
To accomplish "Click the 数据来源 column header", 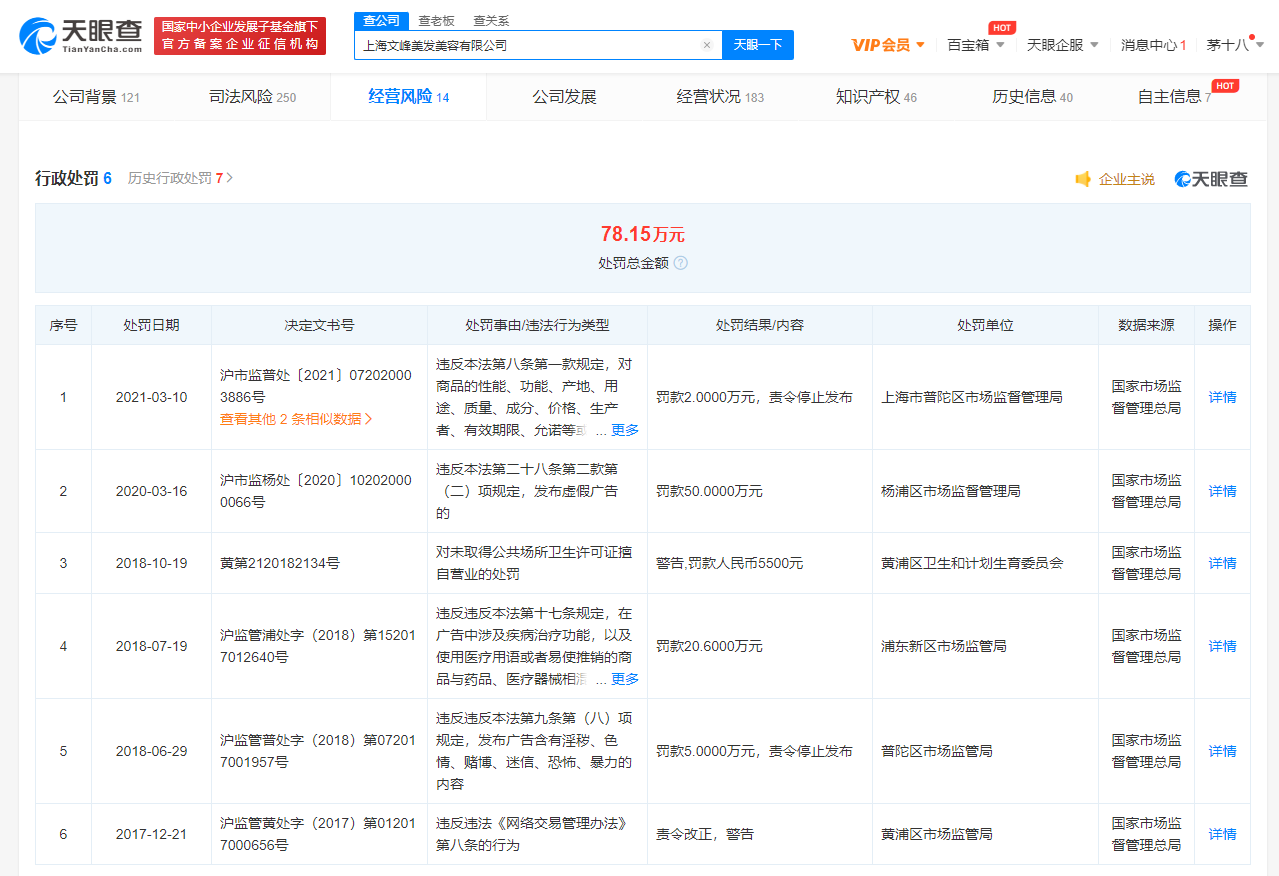I will coord(1146,325).
